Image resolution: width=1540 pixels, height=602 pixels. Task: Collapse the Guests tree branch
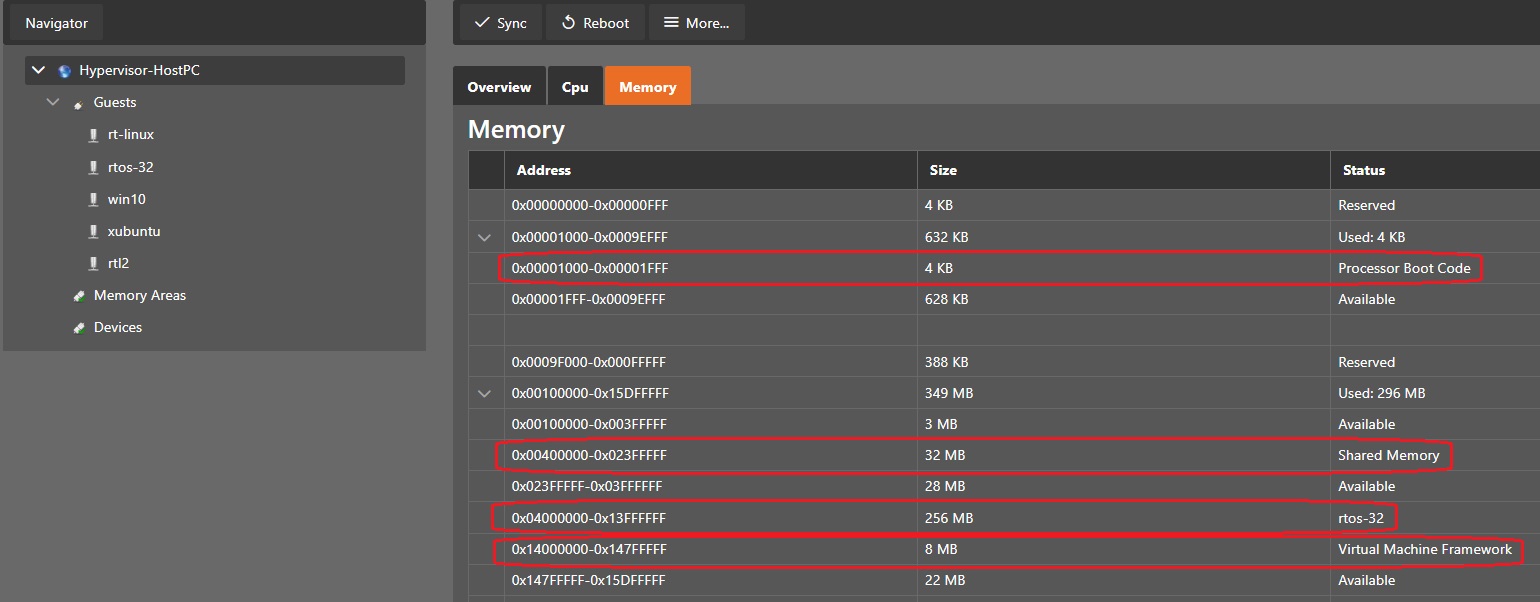(x=53, y=103)
